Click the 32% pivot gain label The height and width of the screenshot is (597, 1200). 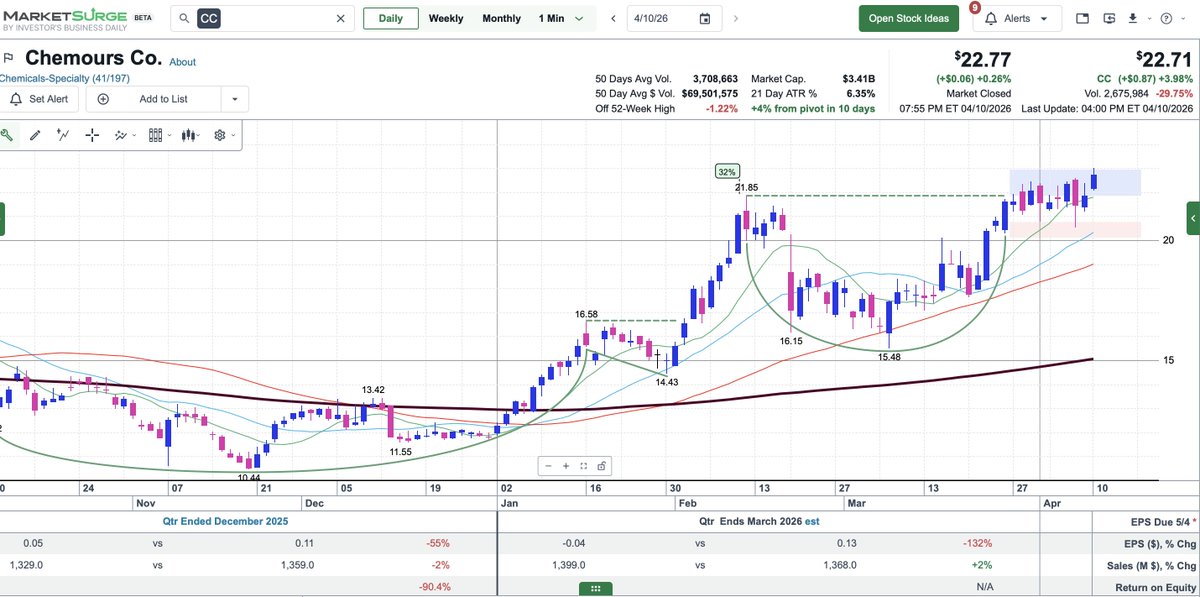[727, 172]
